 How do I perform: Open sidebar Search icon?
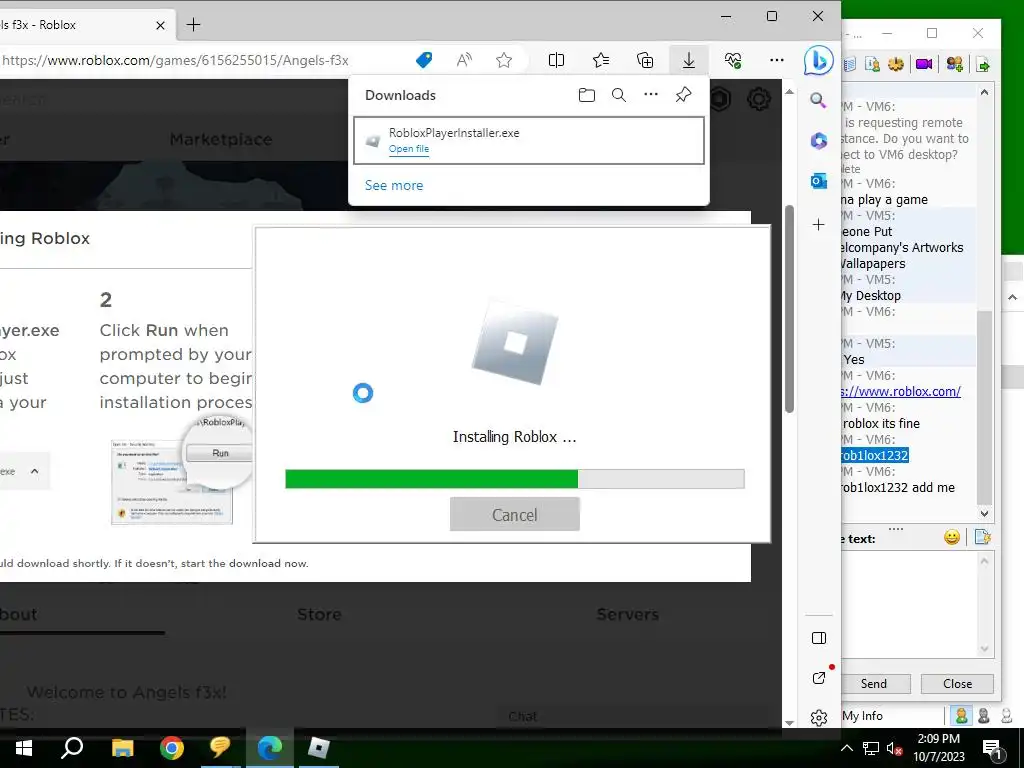[818, 100]
